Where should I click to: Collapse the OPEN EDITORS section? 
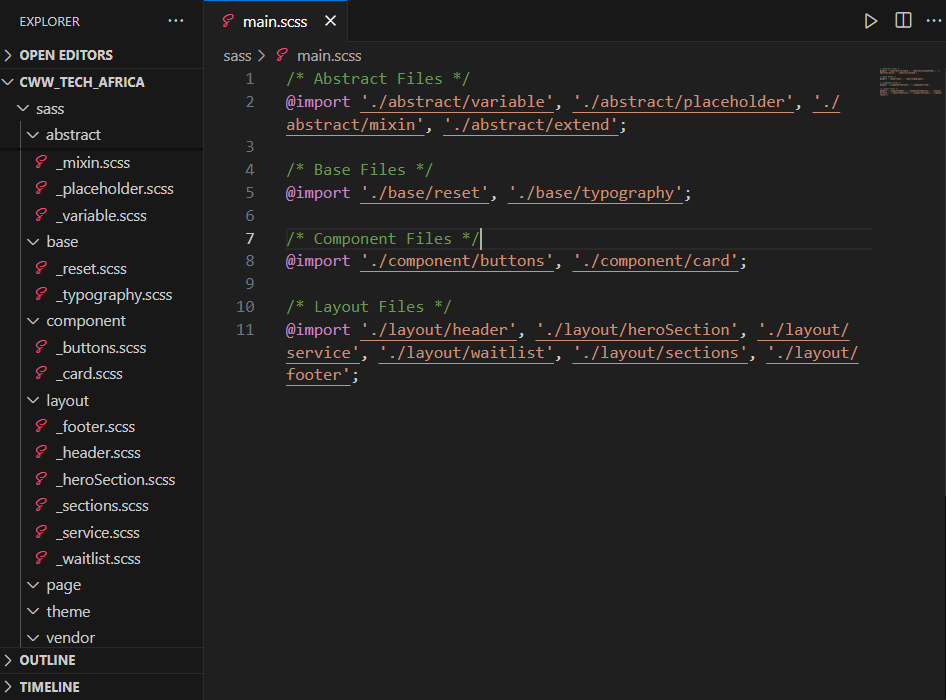[60, 55]
